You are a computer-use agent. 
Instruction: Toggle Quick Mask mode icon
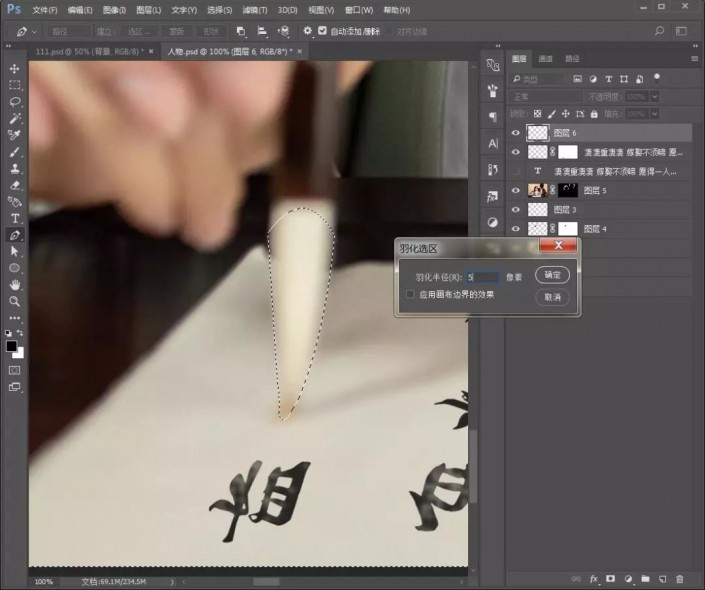point(14,370)
